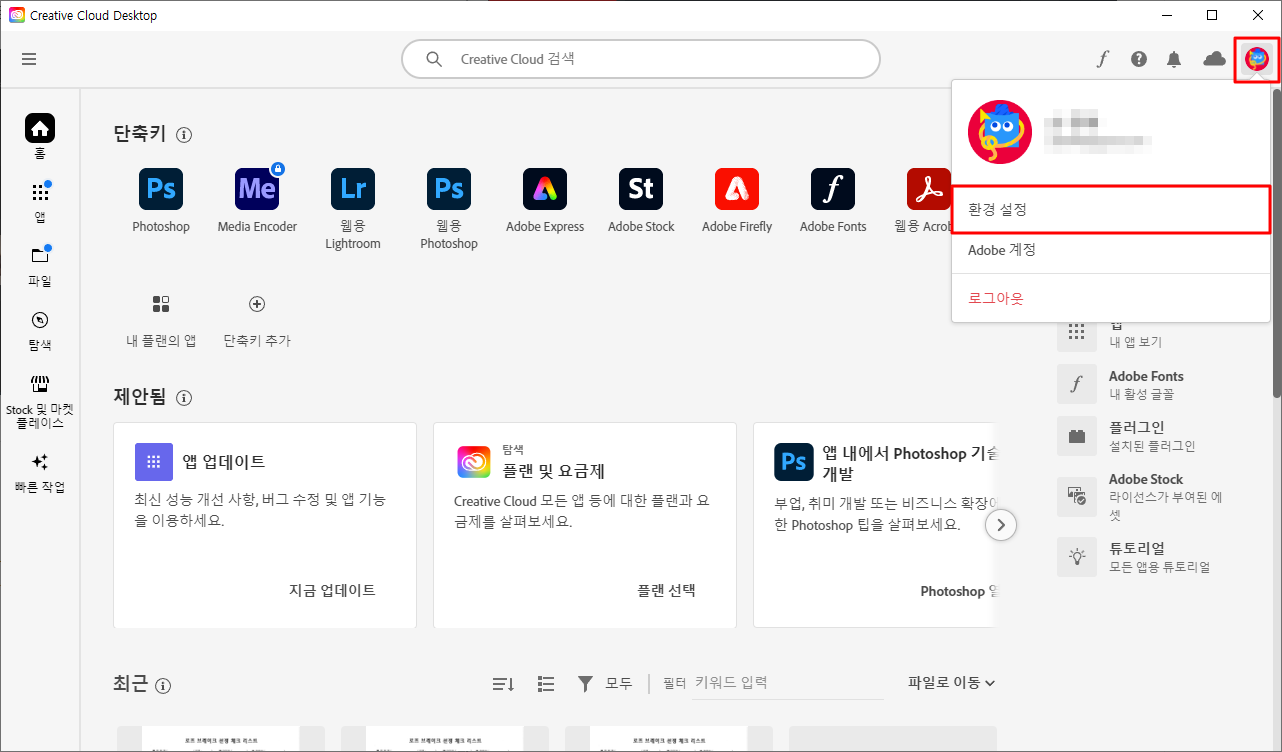Advance suggested cards with next arrow
Viewport: 1282px width, 752px height.
pyautogui.click(x=1001, y=525)
